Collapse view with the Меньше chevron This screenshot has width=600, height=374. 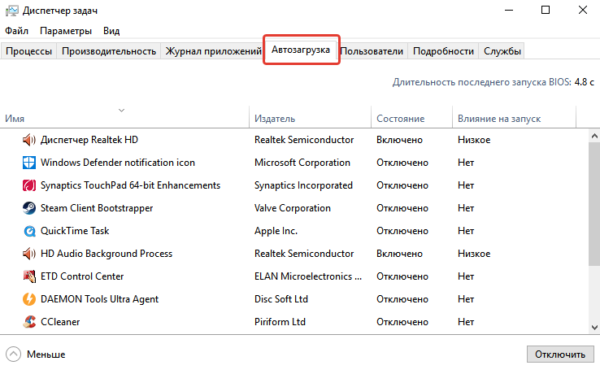tap(13, 354)
